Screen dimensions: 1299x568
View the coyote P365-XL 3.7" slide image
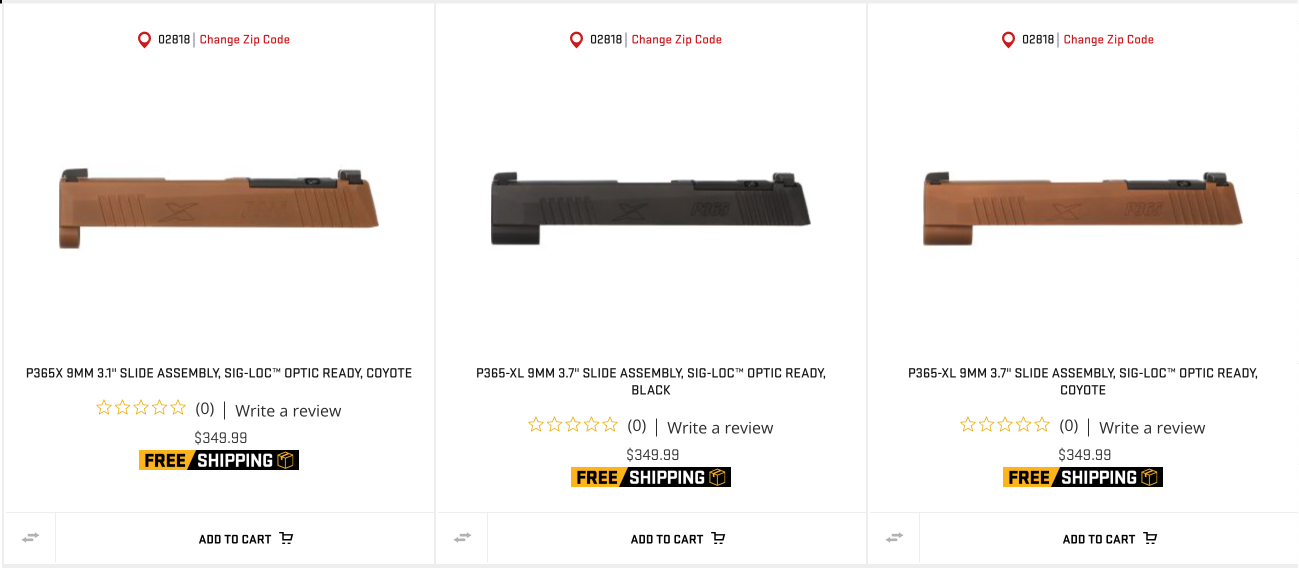click(1083, 207)
